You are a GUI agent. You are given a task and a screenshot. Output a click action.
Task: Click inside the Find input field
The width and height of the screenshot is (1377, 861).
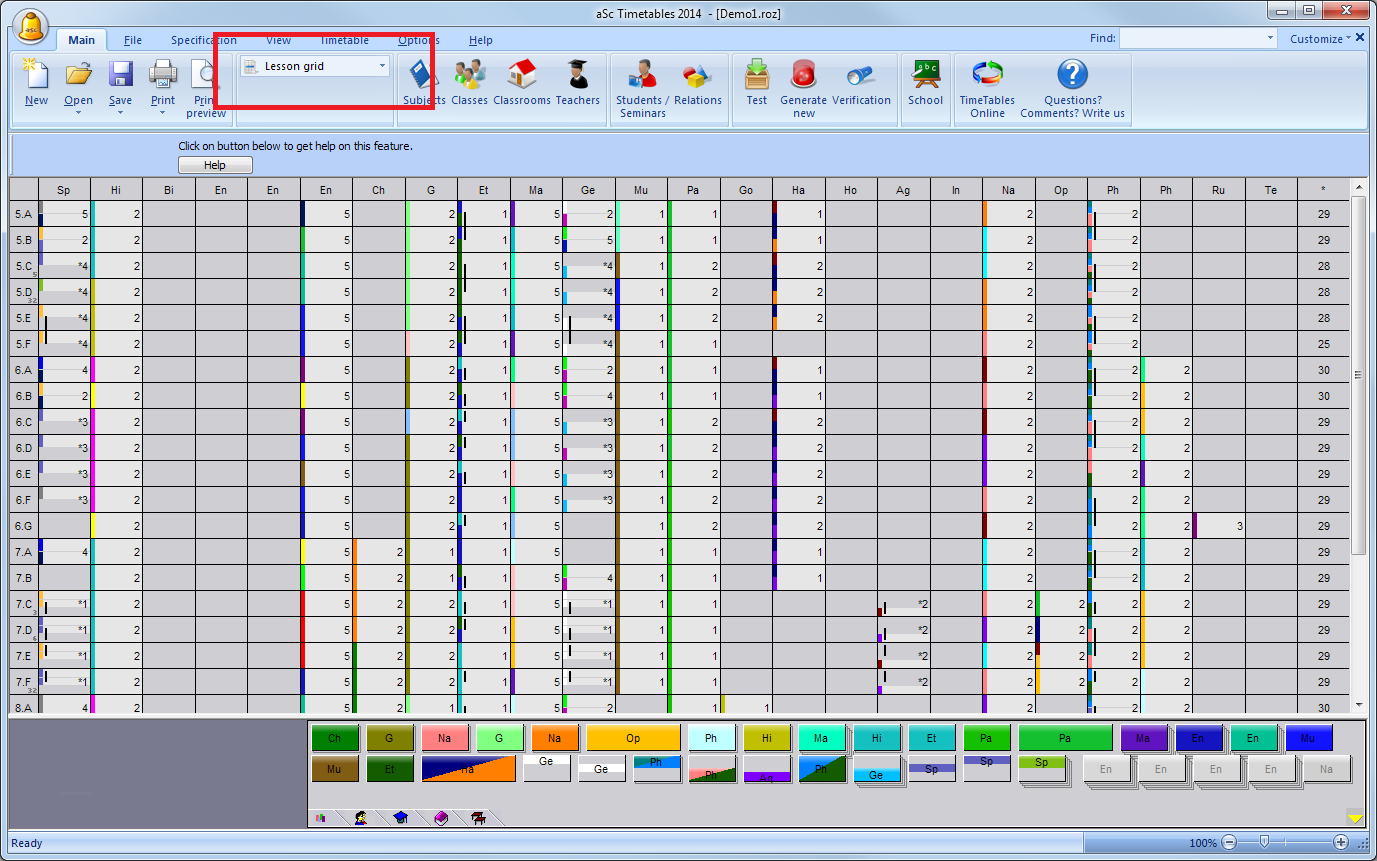pyautogui.click(x=1192, y=39)
